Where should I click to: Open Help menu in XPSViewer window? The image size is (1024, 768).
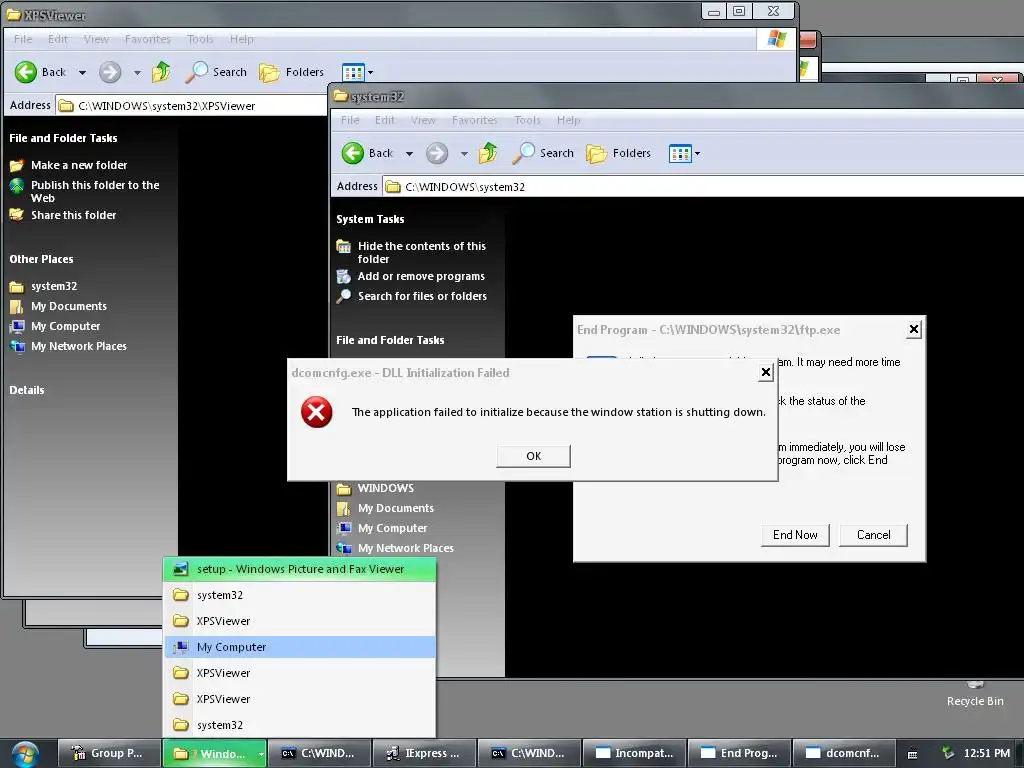242,39
